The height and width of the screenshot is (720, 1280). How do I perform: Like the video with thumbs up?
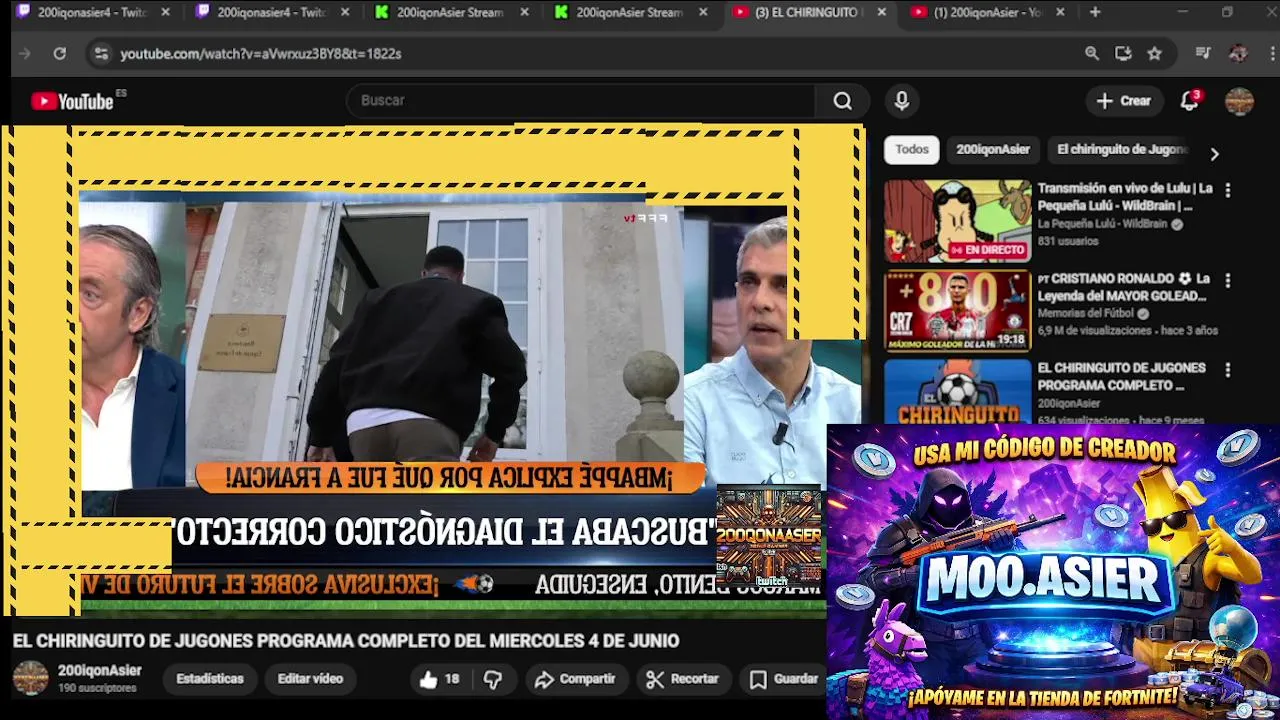click(439, 679)
